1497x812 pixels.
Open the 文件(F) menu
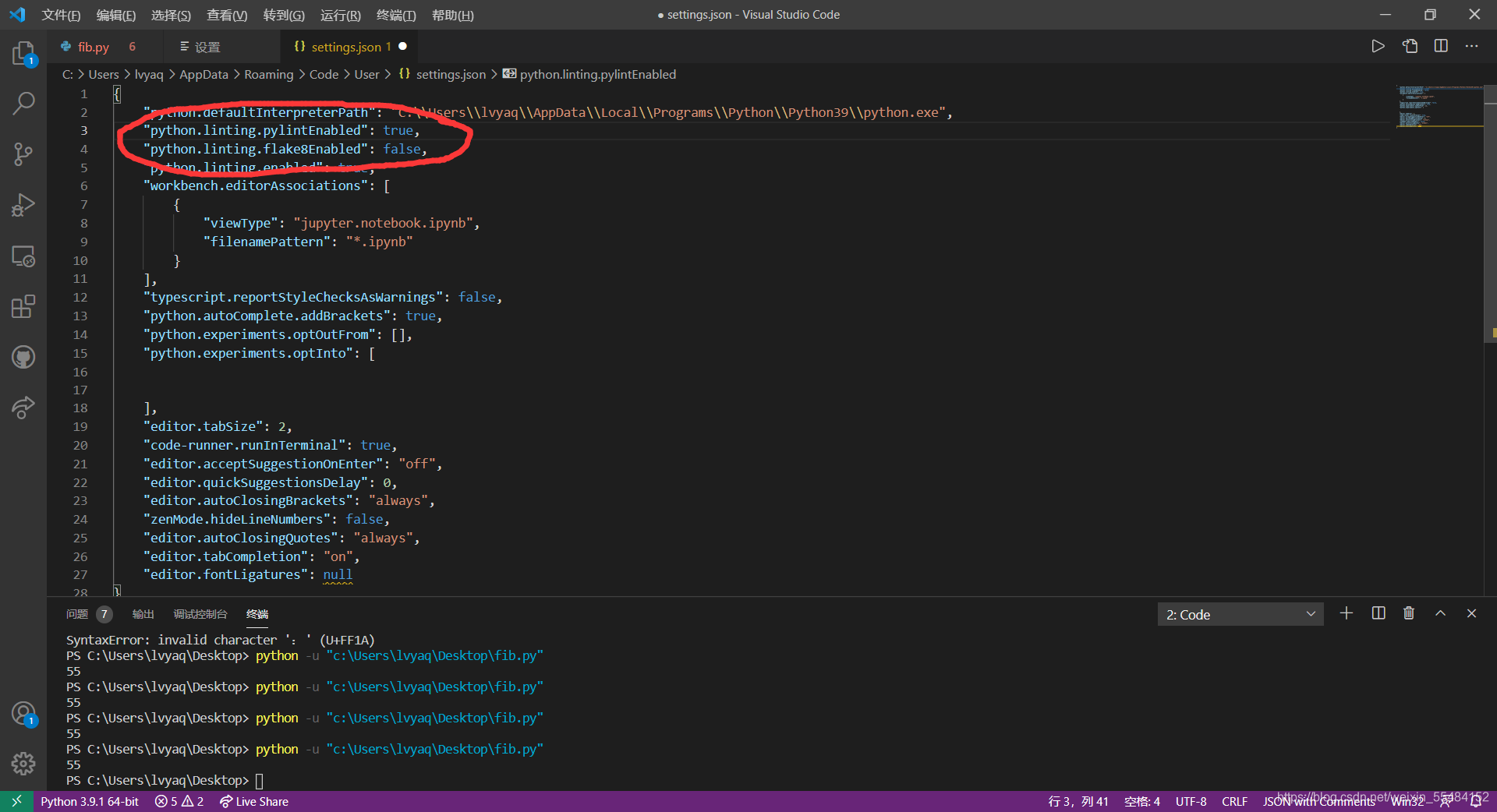pyautogui.click(x=61, y=15)
